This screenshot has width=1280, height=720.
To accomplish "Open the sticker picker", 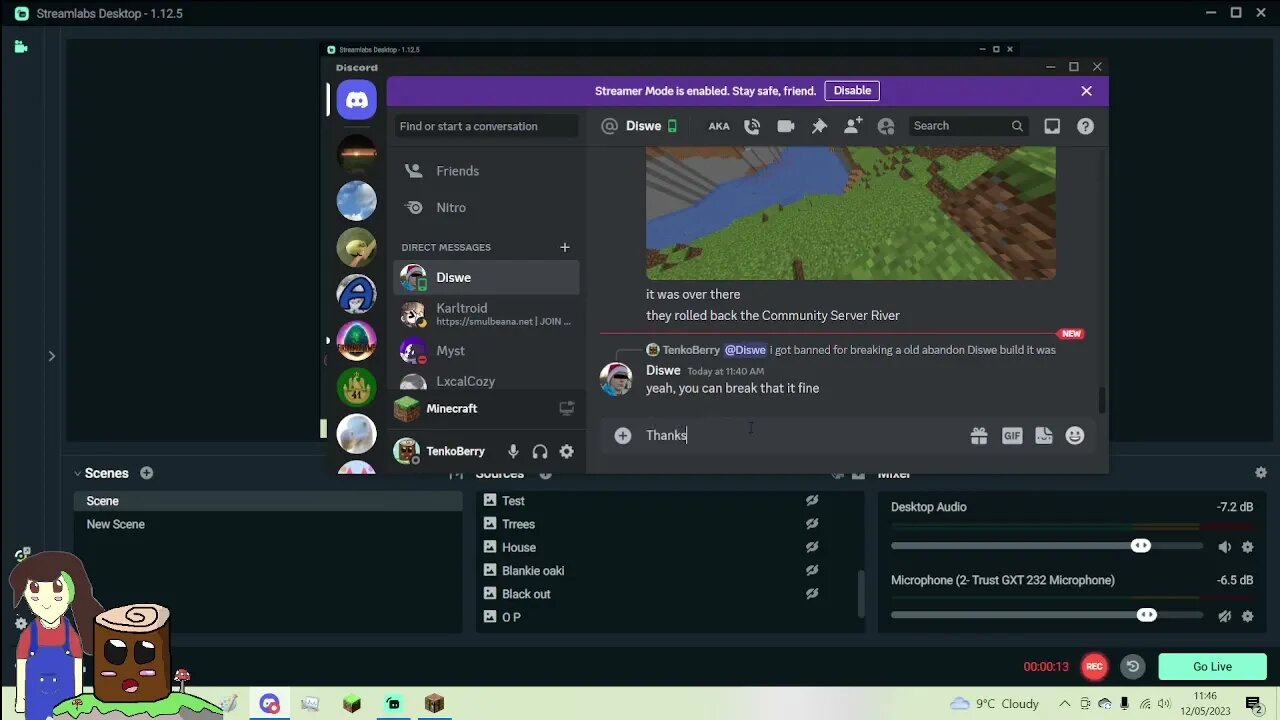I will pos(1044,435).
